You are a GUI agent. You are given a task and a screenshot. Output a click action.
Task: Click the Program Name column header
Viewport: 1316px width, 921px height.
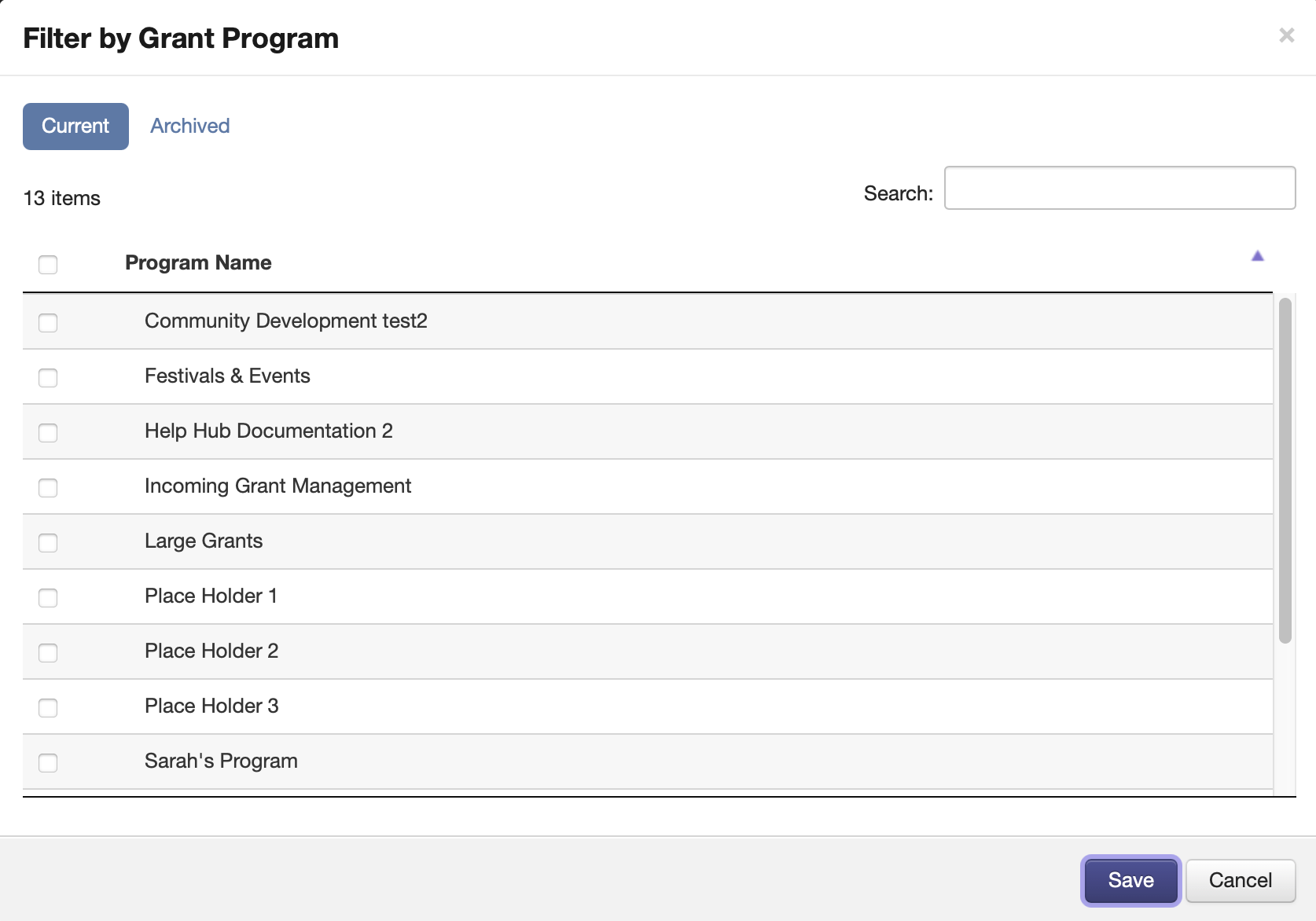[198, 262]
